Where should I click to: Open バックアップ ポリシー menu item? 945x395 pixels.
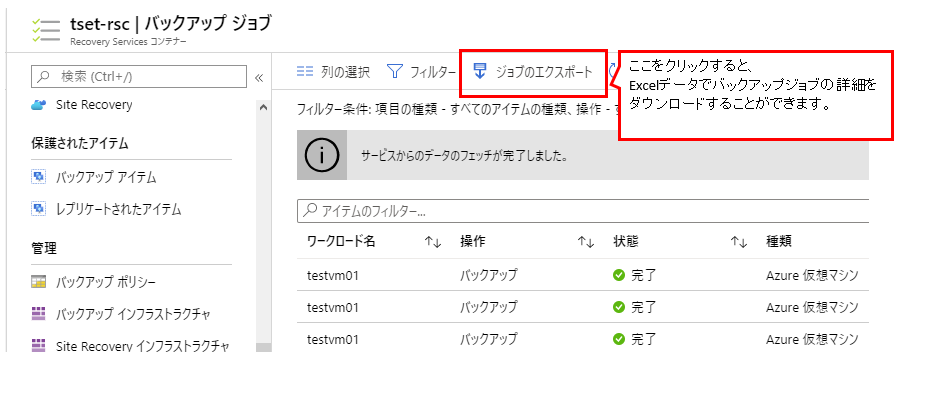[x=106, y=282]
